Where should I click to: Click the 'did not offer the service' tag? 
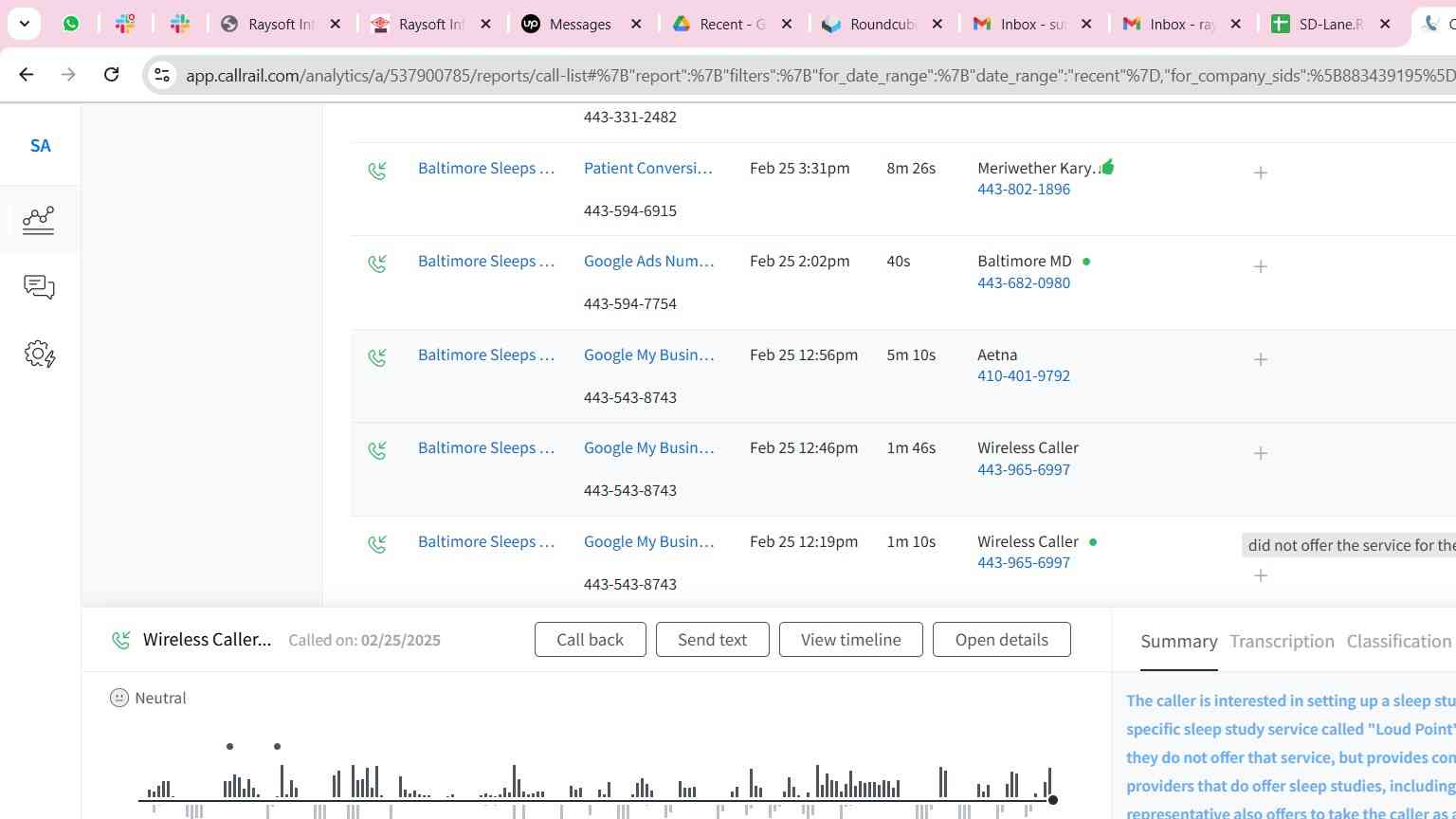pos(1349,545)
